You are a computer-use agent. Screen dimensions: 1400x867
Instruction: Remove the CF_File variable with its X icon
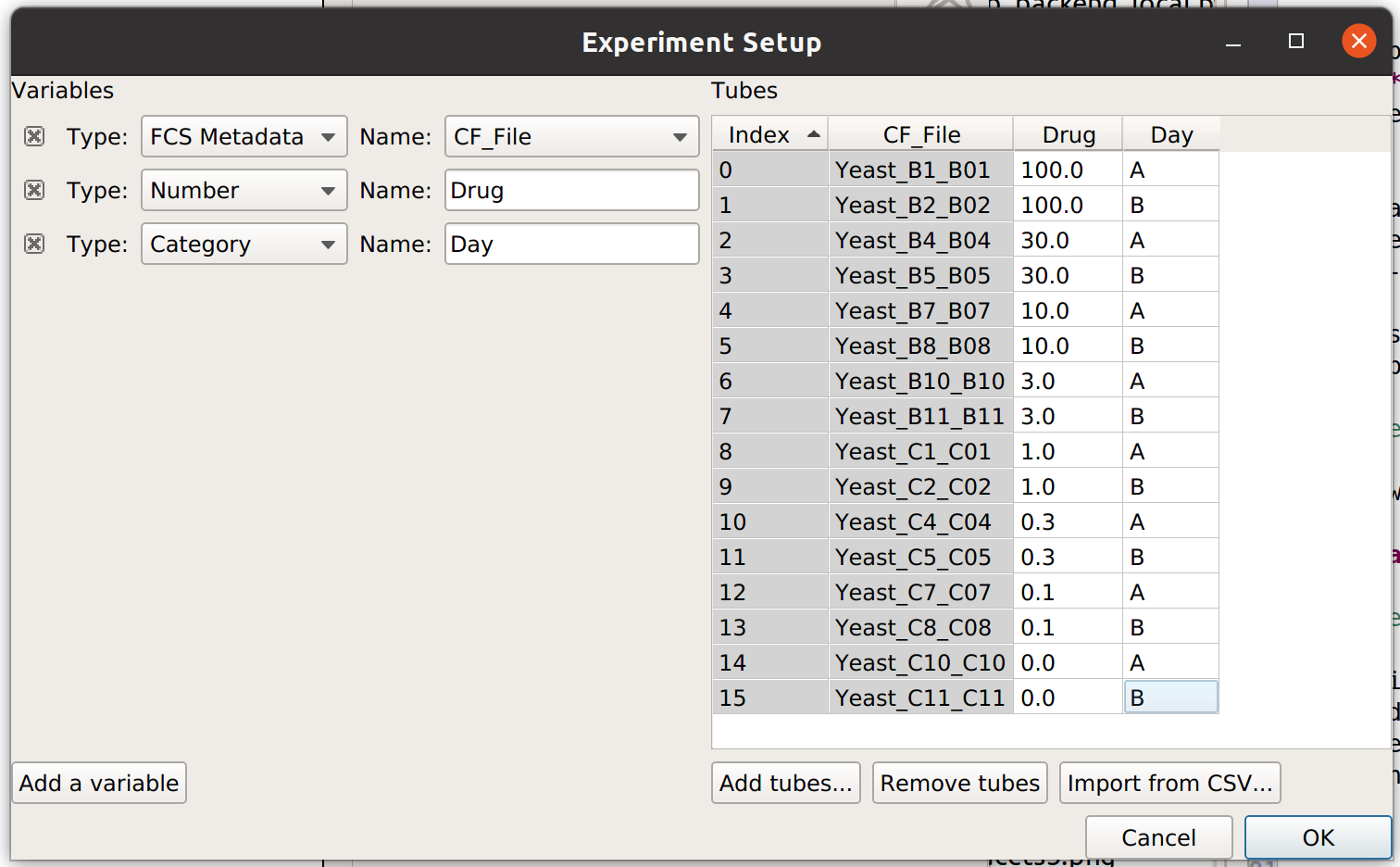tap(34, 136)
